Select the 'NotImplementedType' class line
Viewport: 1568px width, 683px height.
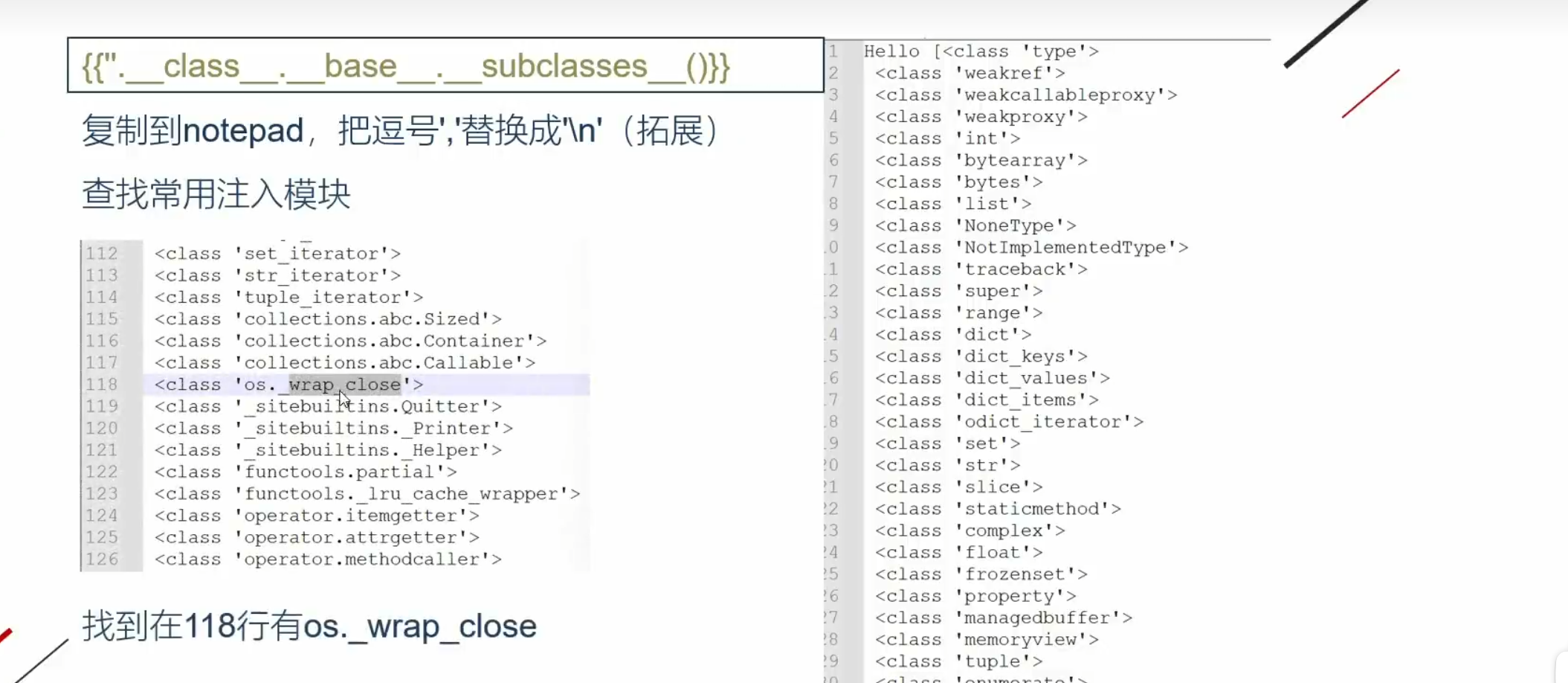tap(1031, 248)
